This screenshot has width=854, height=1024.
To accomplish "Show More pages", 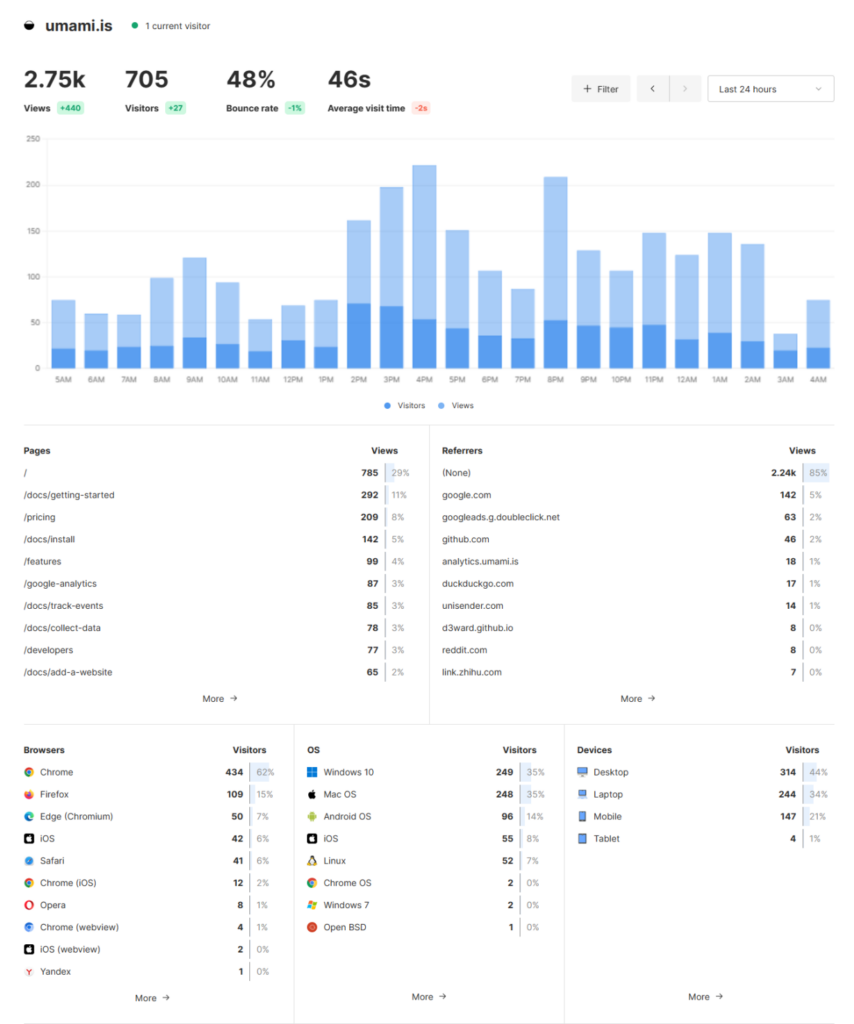I will click(x=220, y=699).
